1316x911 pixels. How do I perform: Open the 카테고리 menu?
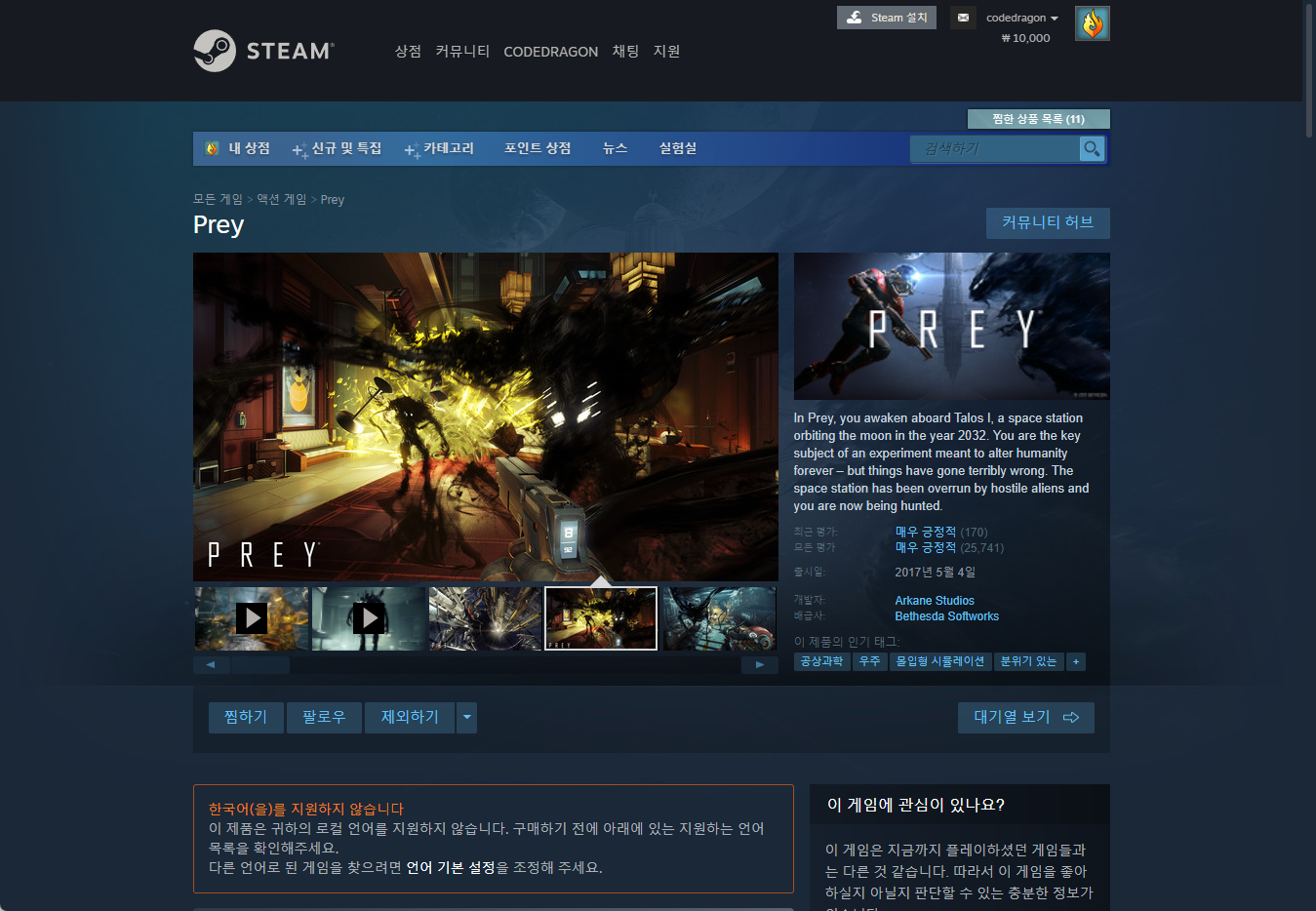(439, 148)
